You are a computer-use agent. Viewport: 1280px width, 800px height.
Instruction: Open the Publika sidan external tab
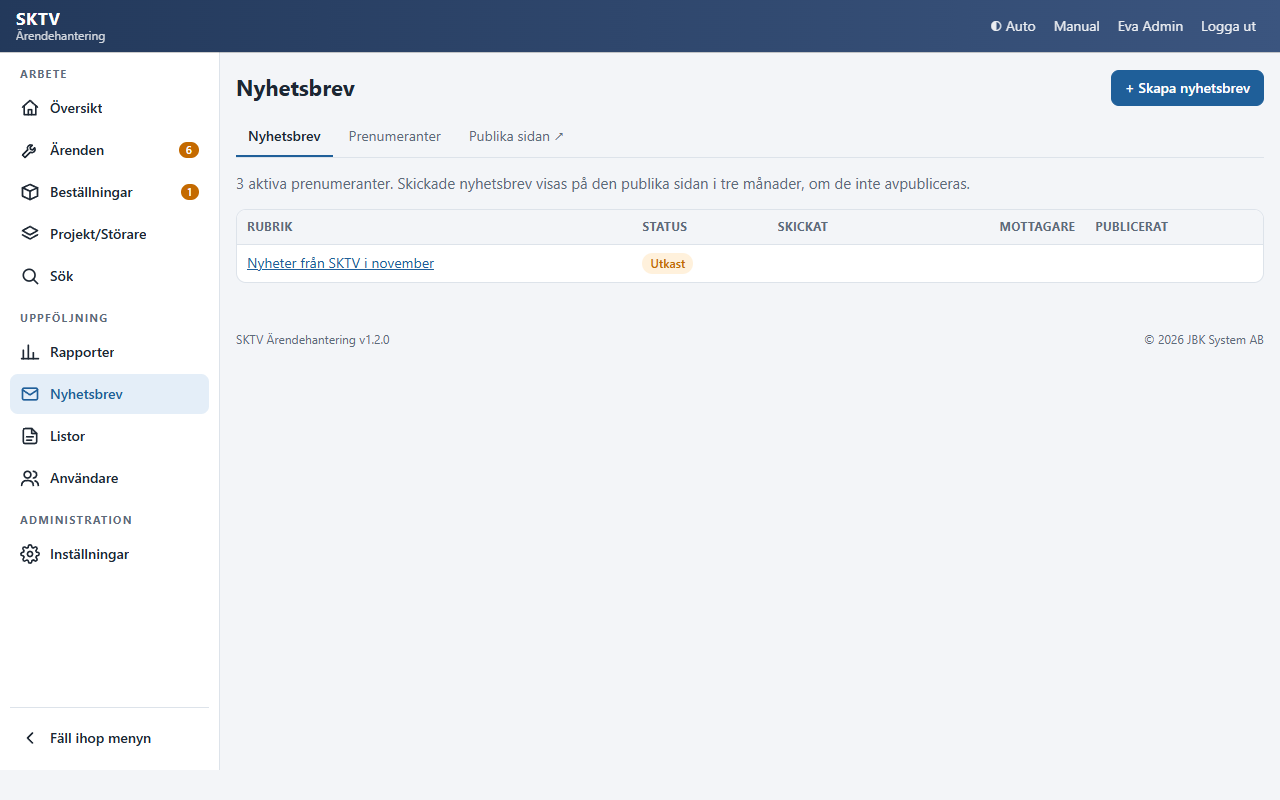[516, 136]
